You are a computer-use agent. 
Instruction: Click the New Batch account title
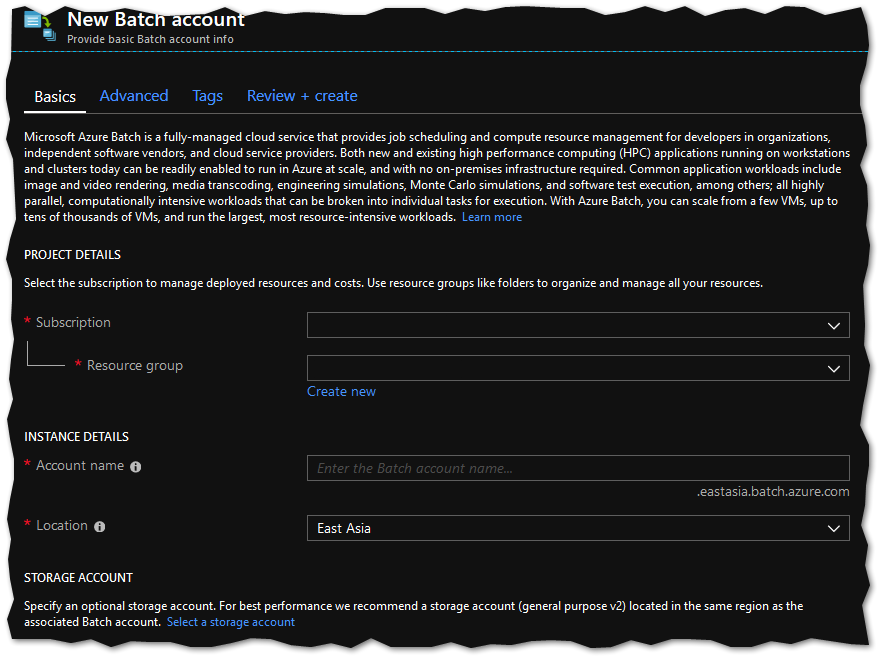click(156, 20)
